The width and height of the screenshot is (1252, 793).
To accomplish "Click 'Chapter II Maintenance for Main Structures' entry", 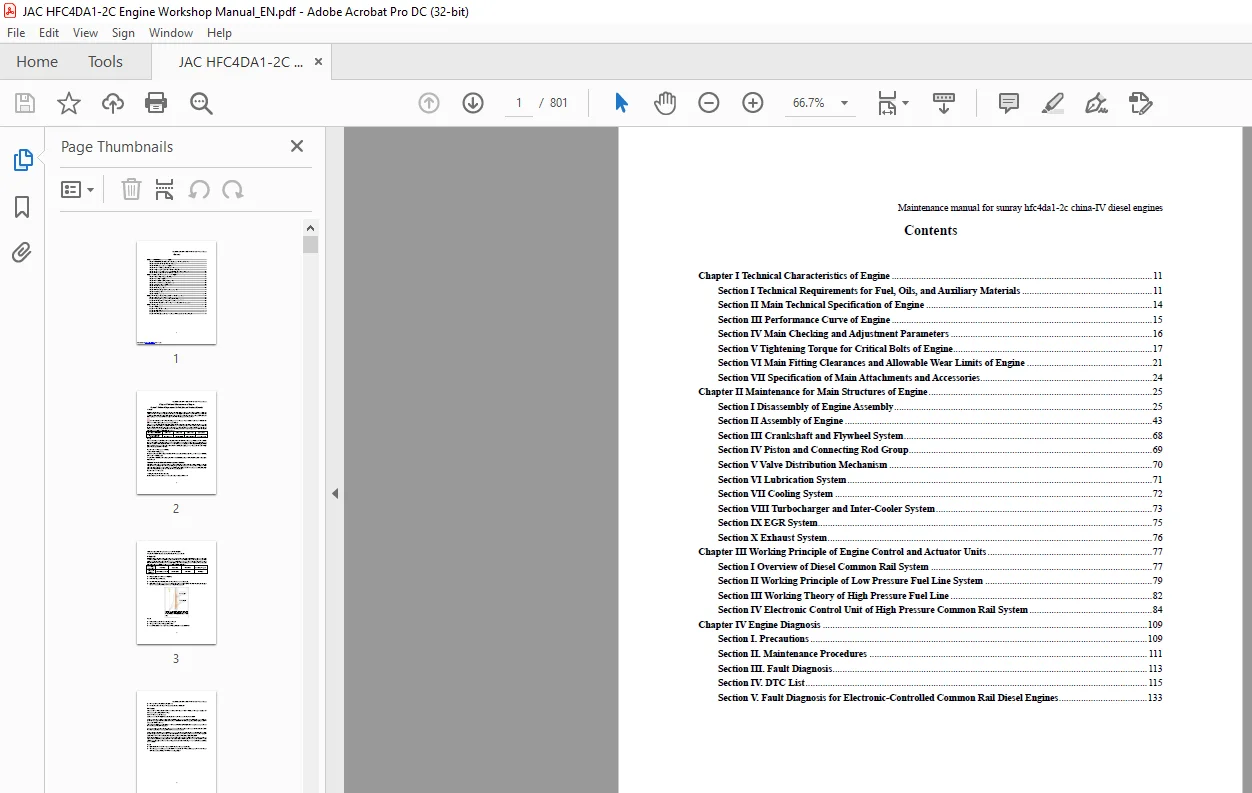I will point(813,392).
